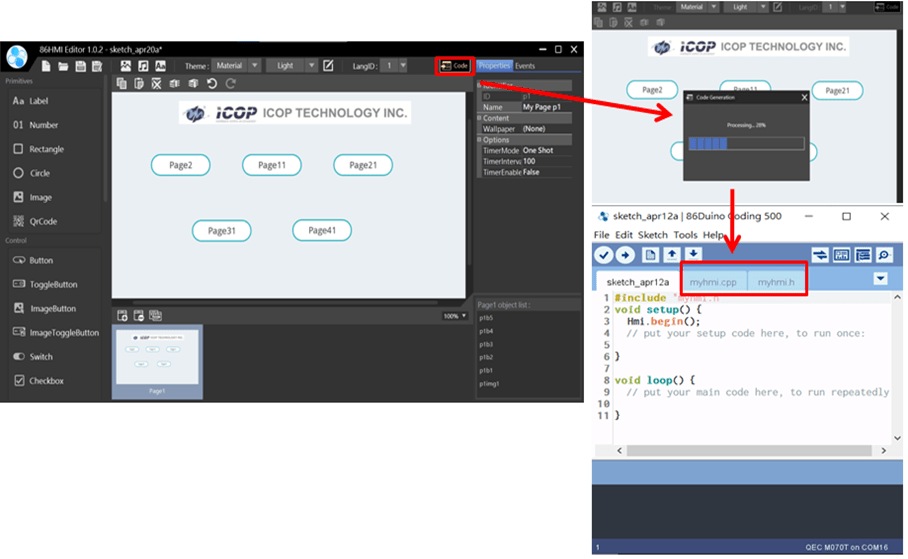Click the Code generation button in 86HMI Editor
This screenshot has height=559, width=908.
(x=454, y=65)
